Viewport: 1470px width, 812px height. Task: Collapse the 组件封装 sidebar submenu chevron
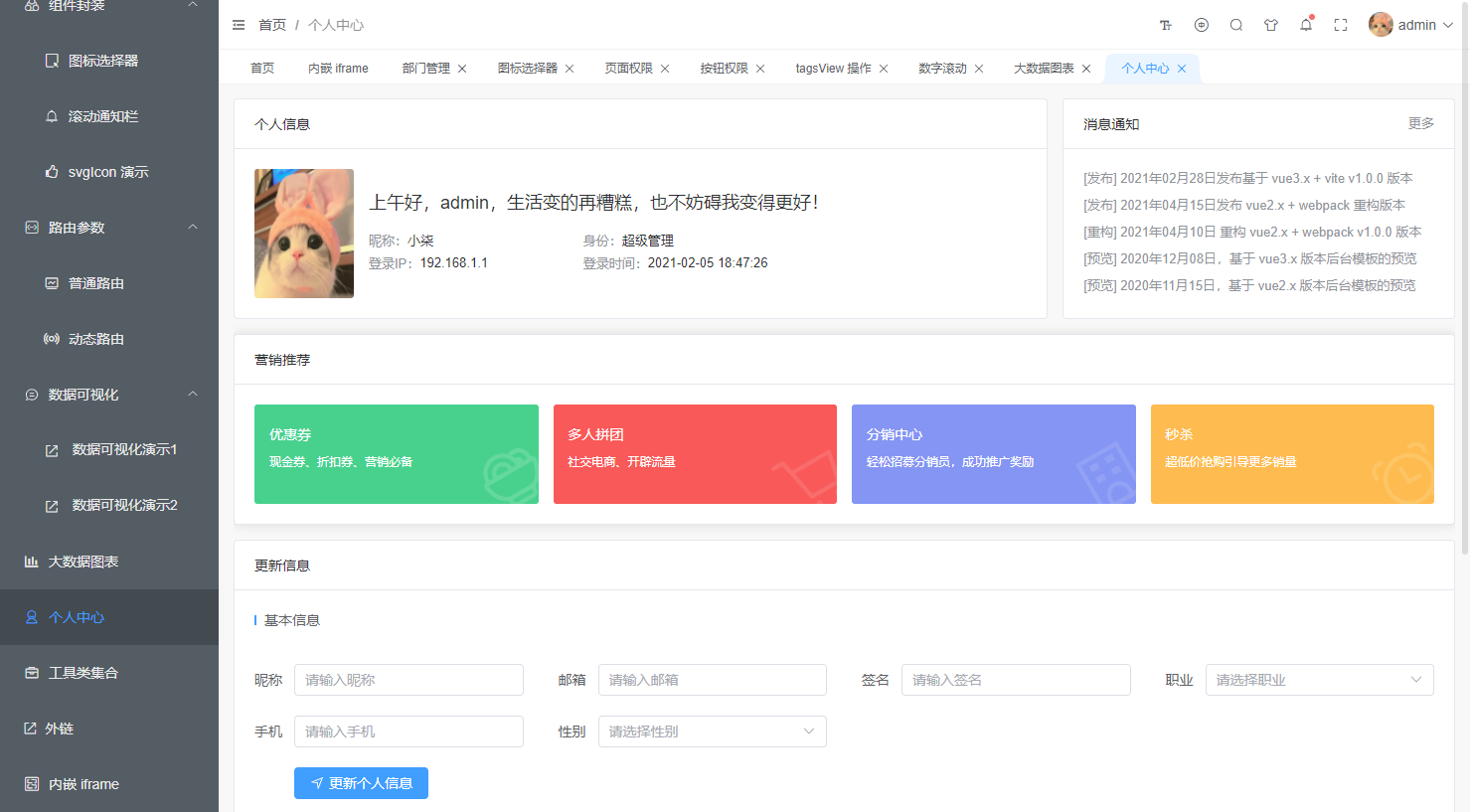pos(193,5)
